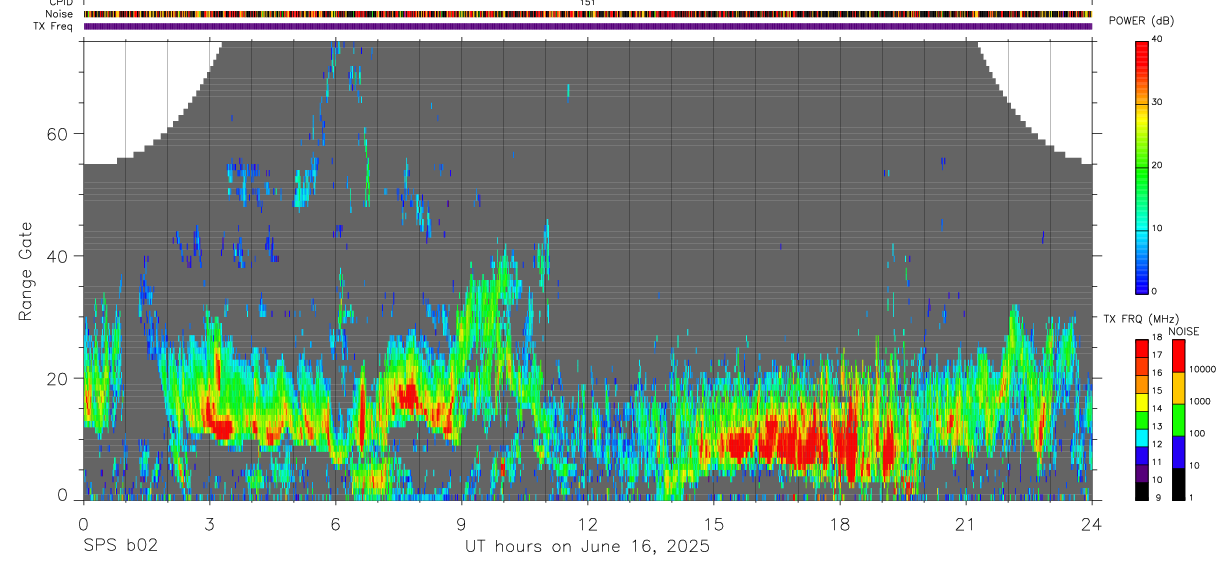Click the TX FRQ legend black 9 MHz swatch
The image size is (1228, 567).
[1142, 492]
